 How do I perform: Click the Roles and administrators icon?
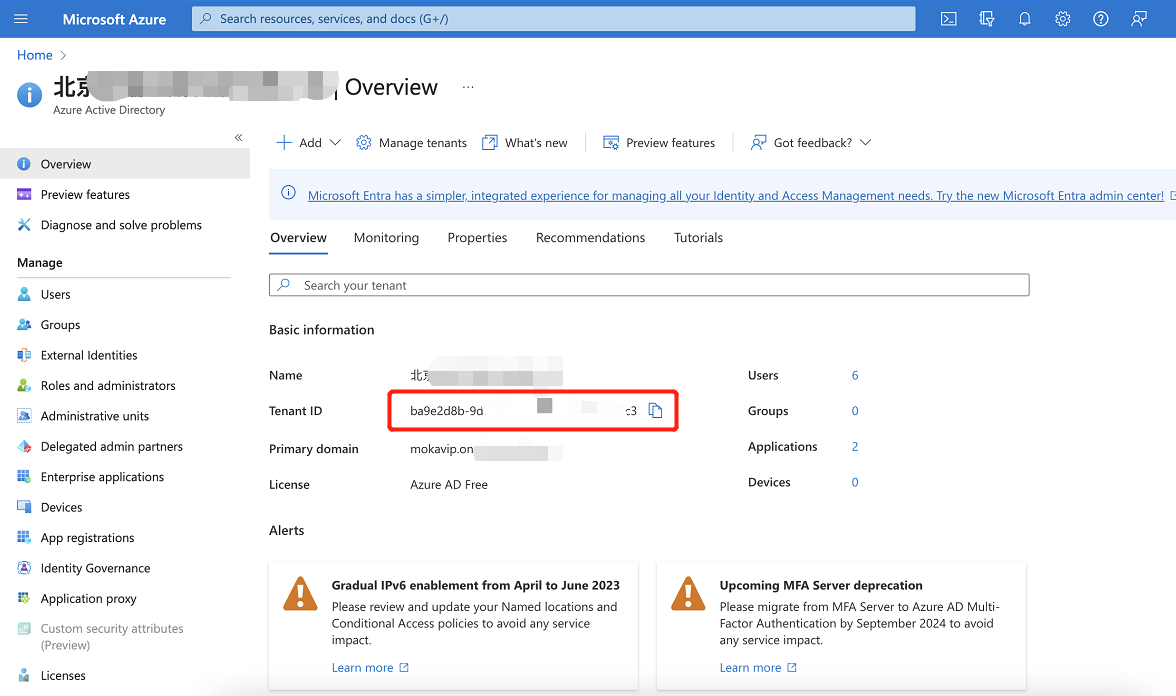pyautogui.click(x=24, y=386)
